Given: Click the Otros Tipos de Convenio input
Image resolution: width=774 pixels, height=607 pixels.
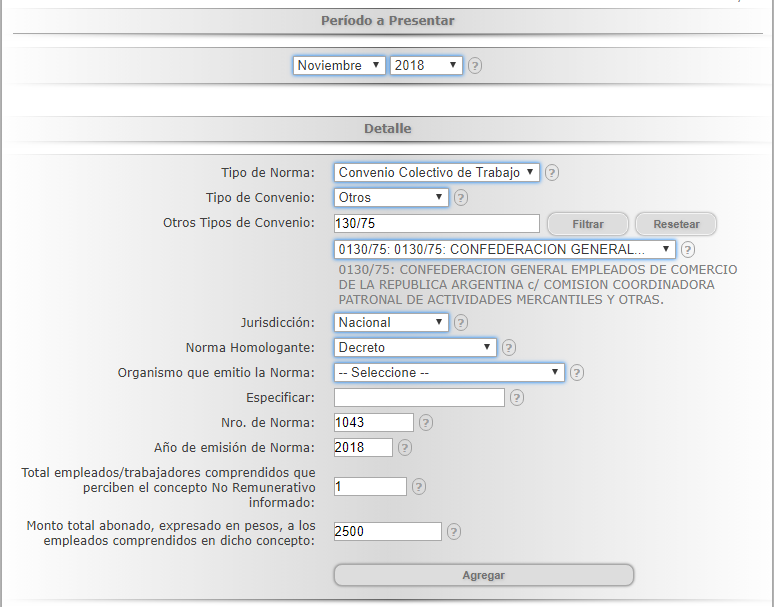Looking at the screenshot, I should coord(436,223).
